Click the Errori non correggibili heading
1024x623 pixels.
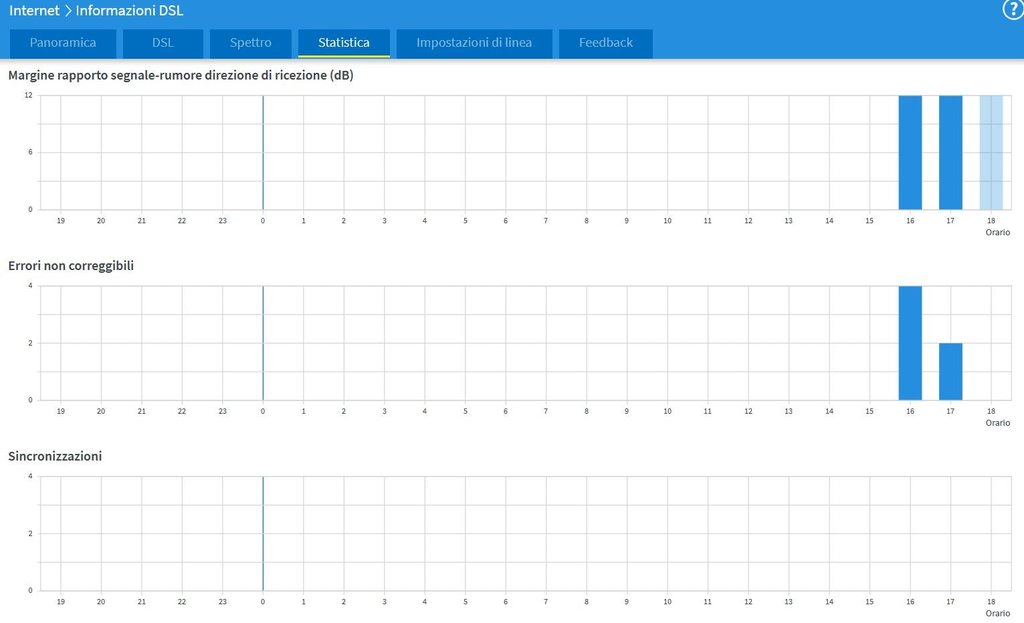(71, 266)
